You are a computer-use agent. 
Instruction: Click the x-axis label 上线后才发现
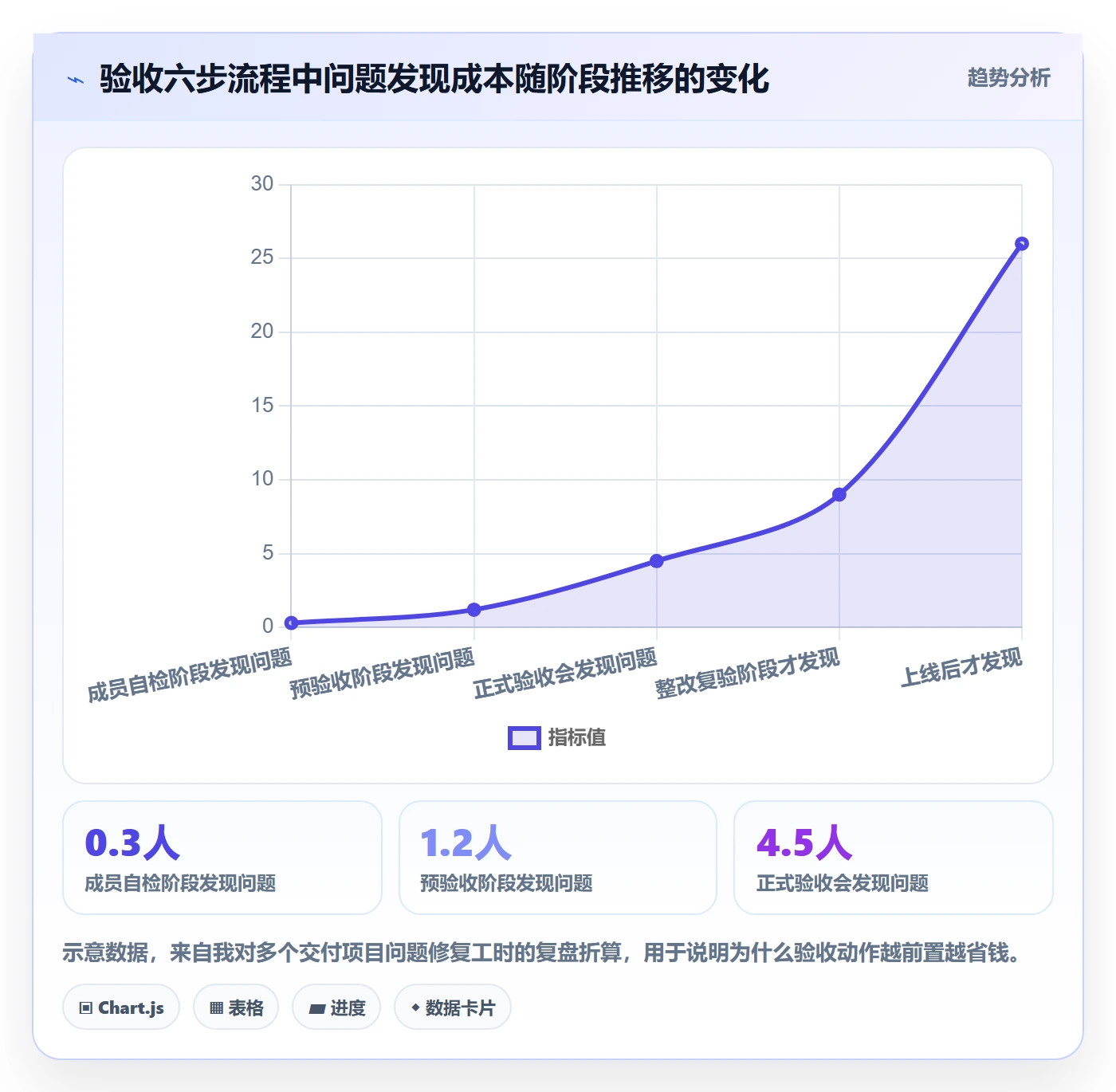(961, 667)
